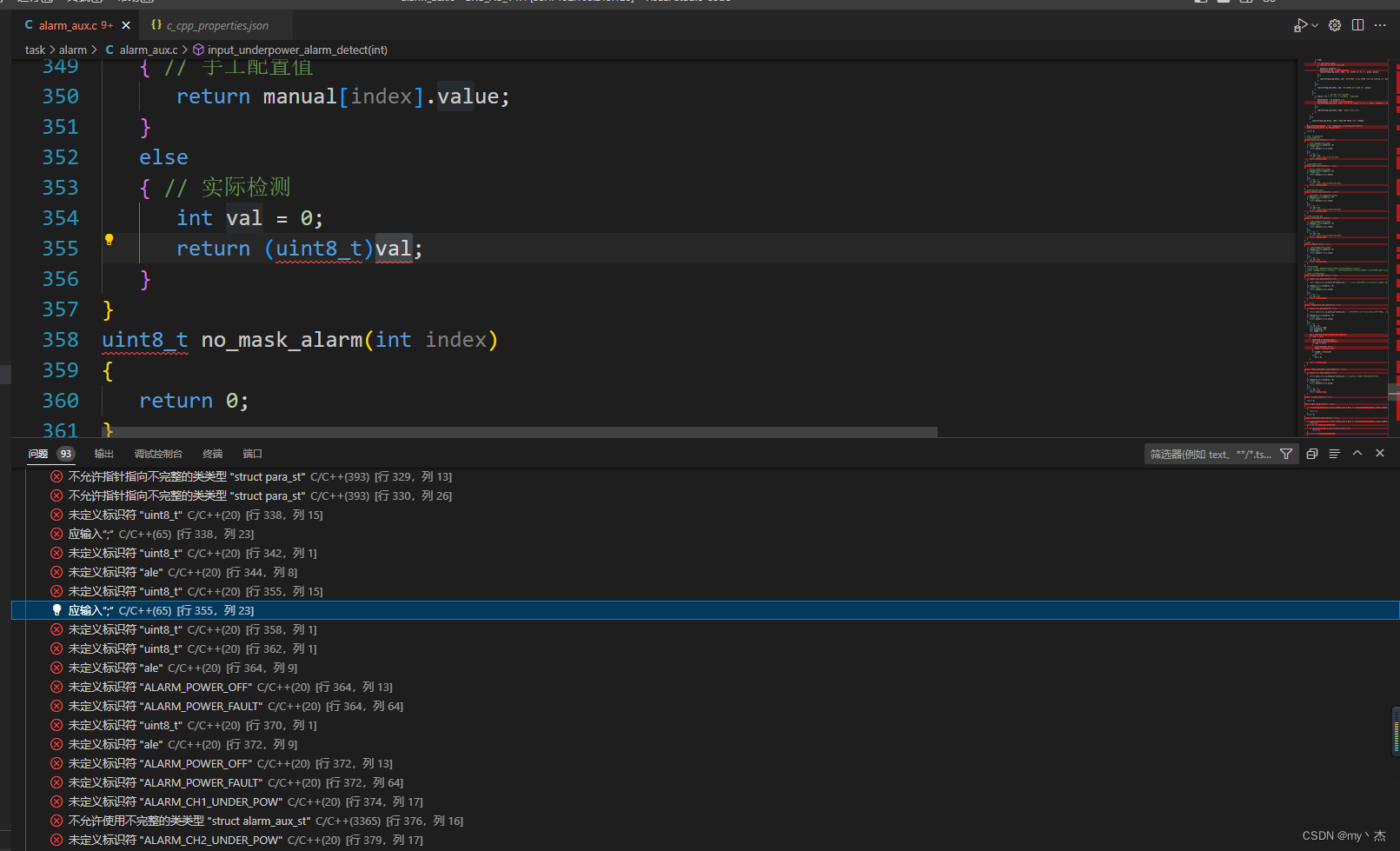Click the error icon of ALARM_POWER_OFF at 行 372
The width and height of the screenshot is (1400, 851).
tap(56, 763)
